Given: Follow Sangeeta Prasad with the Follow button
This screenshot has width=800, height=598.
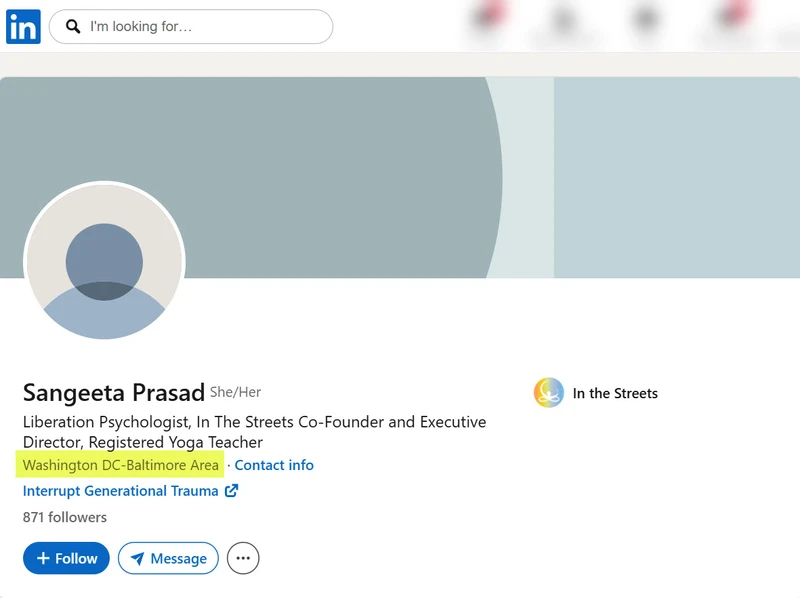Looking at the screenshot, I should [66, 558].
